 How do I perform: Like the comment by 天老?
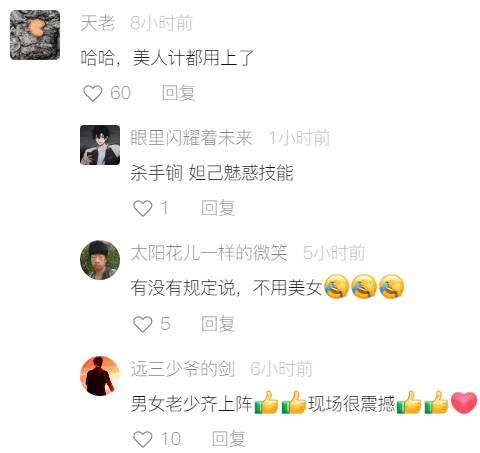click(x=92, y=93)
